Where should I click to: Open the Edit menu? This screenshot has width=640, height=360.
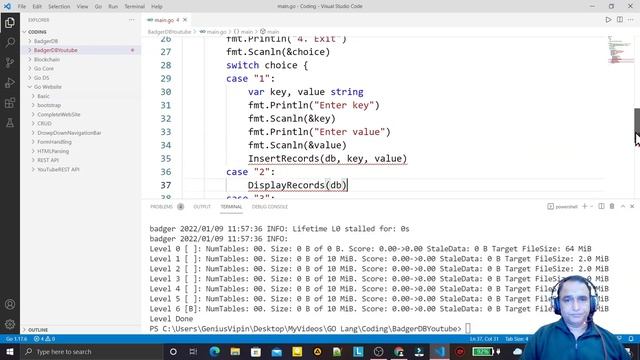click(37, 7)
